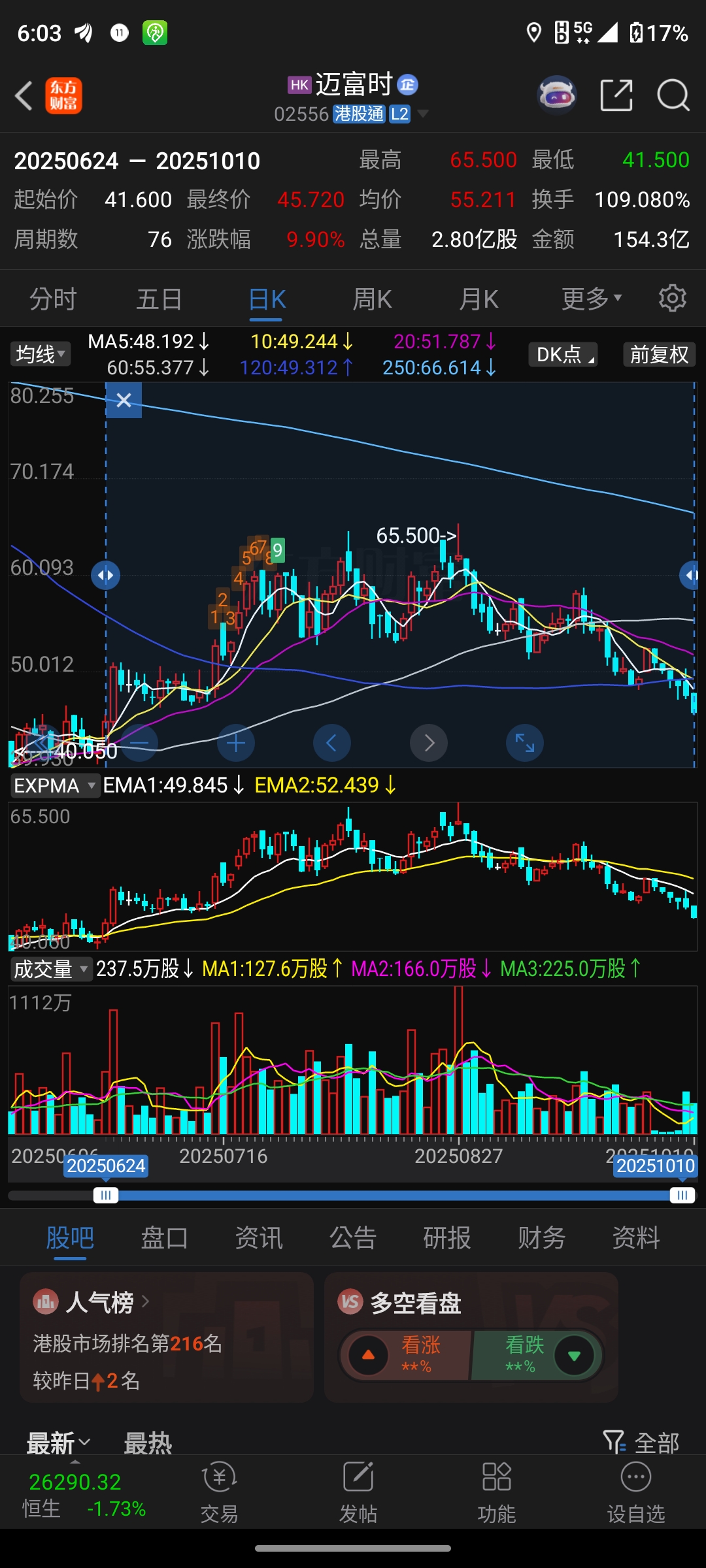Open the 均线 indicator dropdown
Viewport: 706px width, 1568px height.
(41, 354)
